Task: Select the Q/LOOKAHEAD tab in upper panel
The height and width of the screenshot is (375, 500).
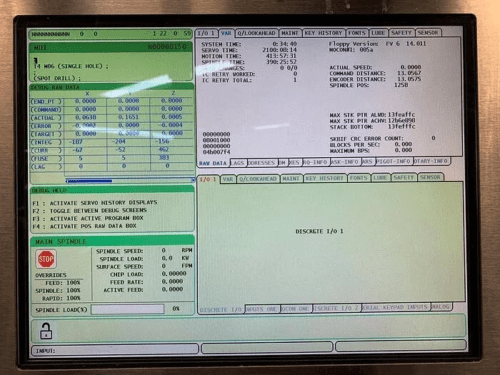Action: pyautogui.click(x=256, y=33)
